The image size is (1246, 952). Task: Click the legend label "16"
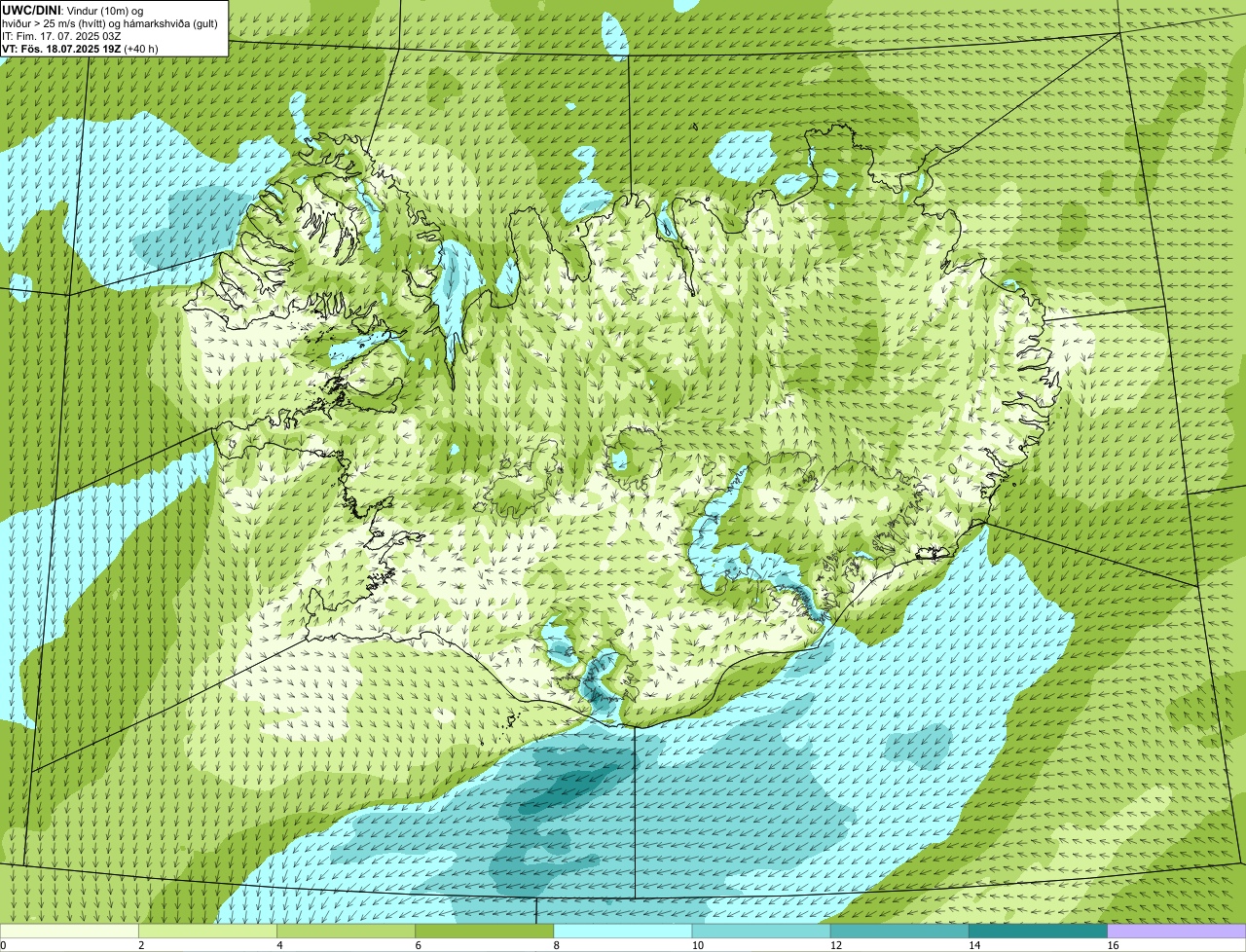tap(1113, 945)
